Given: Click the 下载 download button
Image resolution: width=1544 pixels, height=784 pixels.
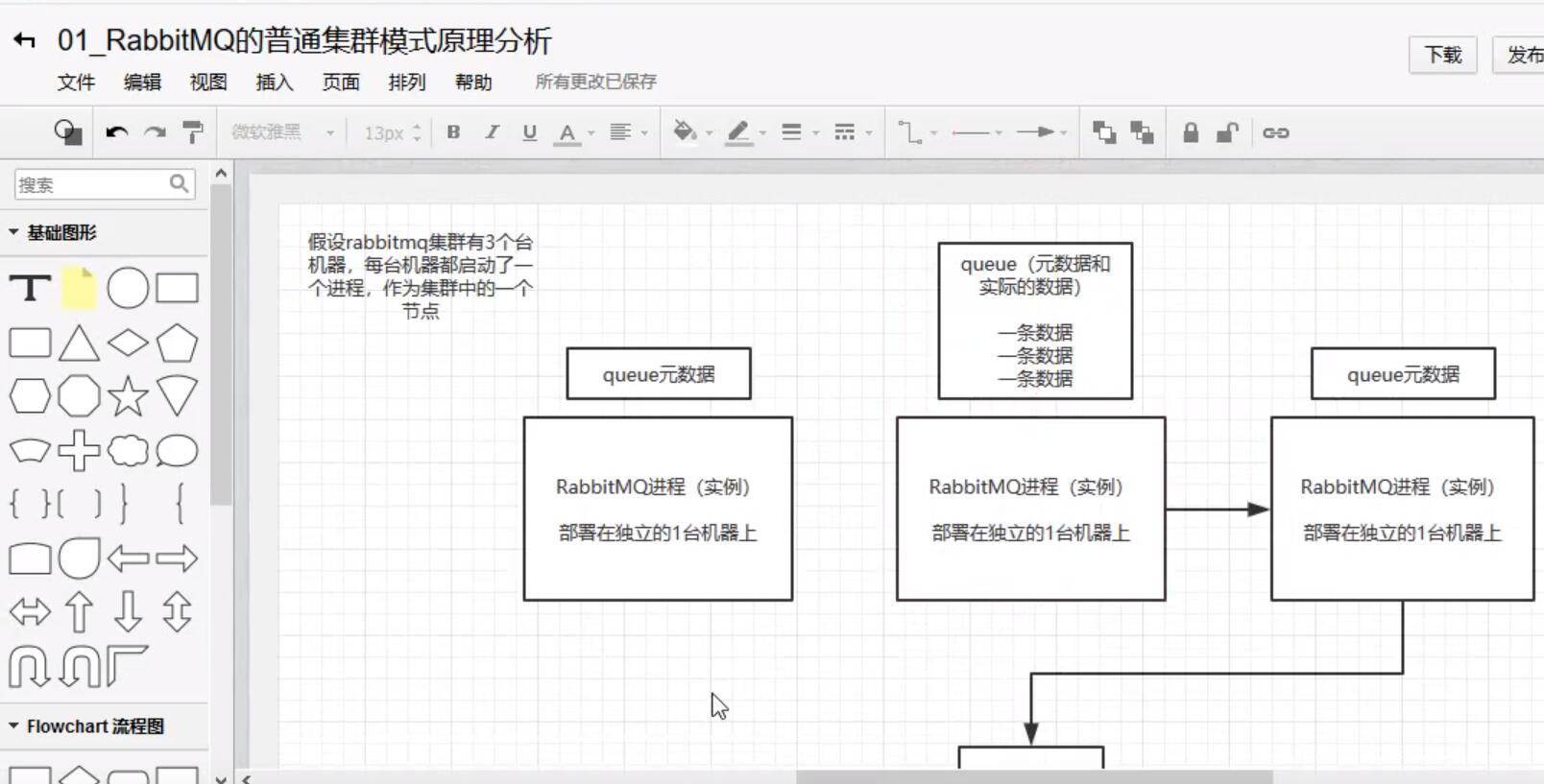Looking at the screenshot, I should [x=1442, y=55].
